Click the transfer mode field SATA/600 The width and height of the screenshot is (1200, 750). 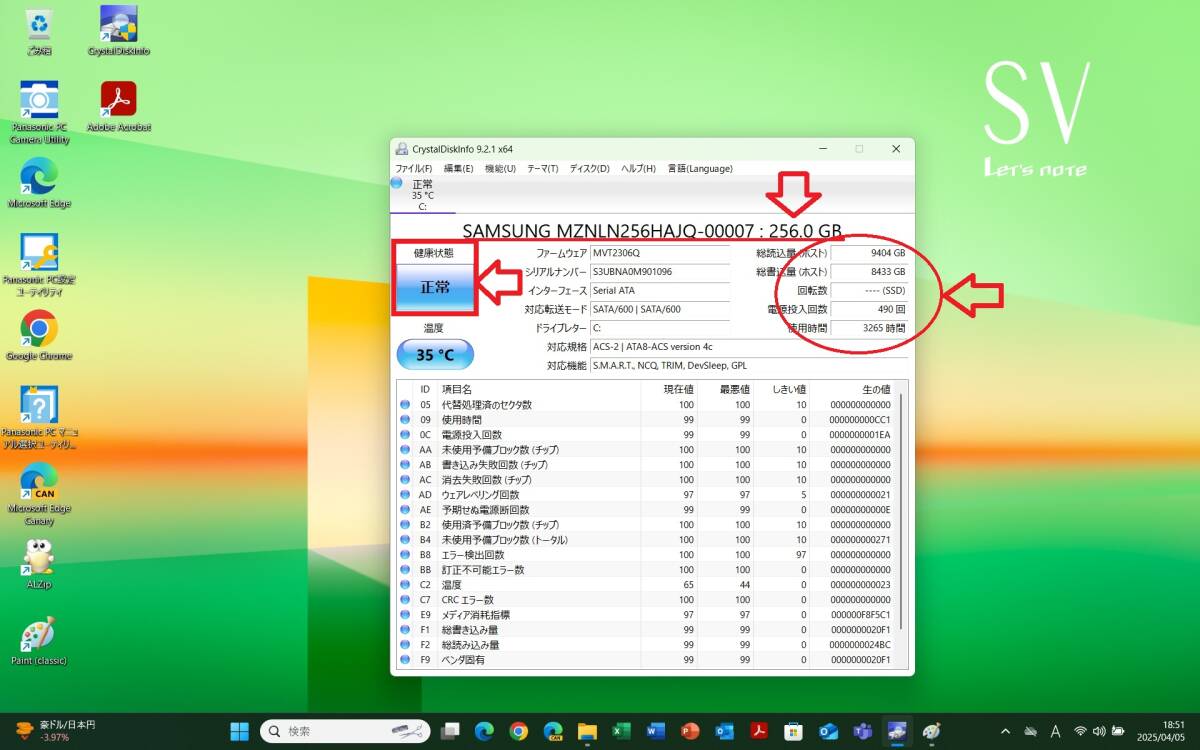tap(659, 310)
